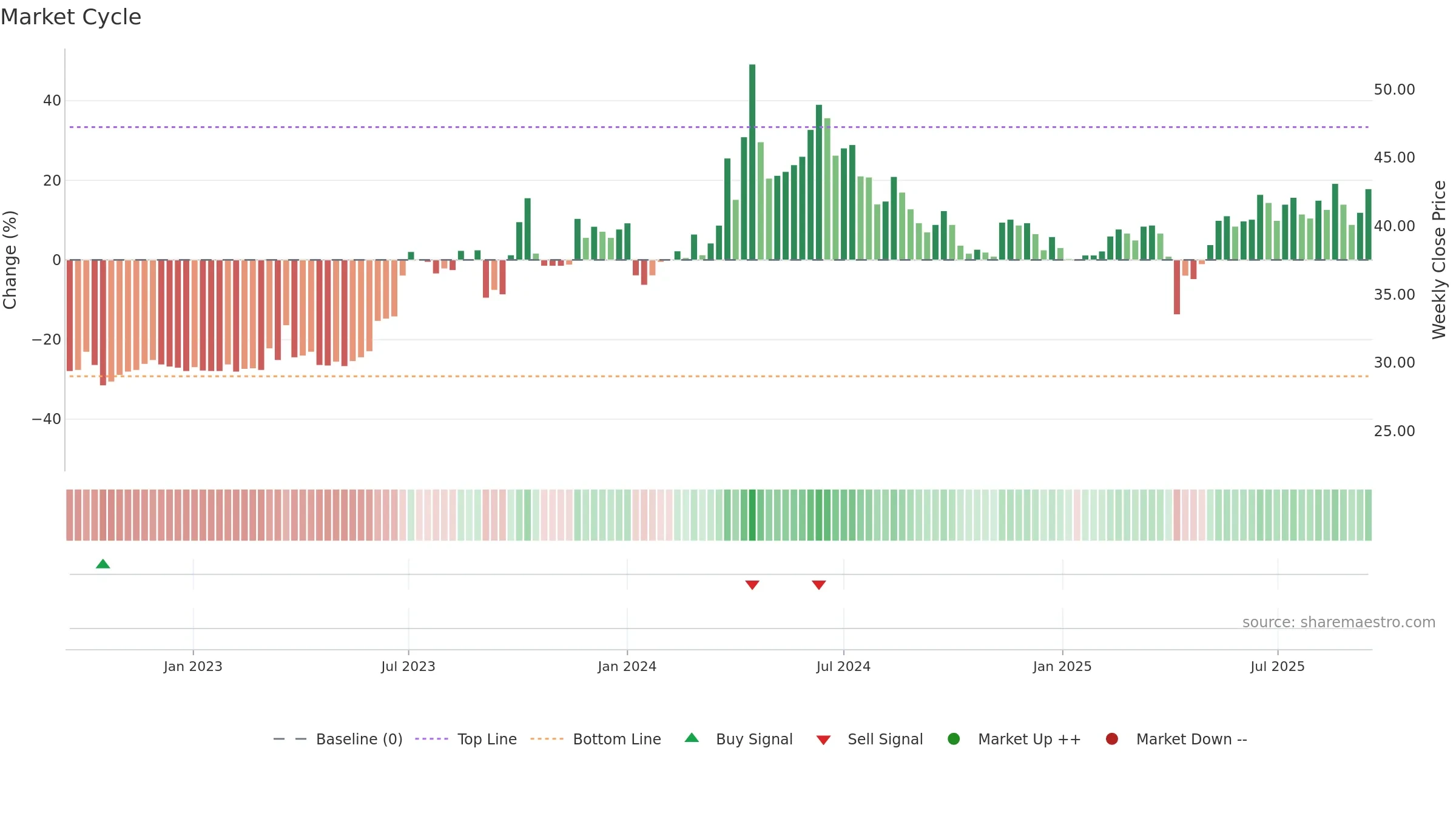The image size is (1456, 819).
Task: Click the 35.00 price tick label
Action: pyautogui.click(x=1394, y=295)
